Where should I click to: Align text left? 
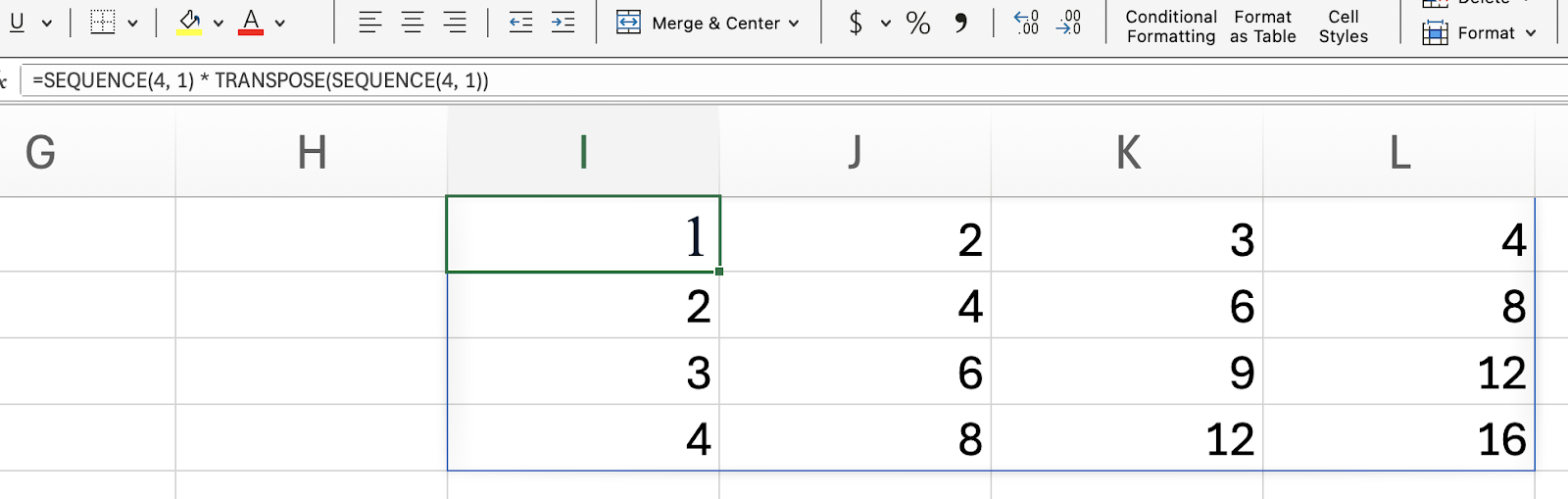tap(369, 23)
